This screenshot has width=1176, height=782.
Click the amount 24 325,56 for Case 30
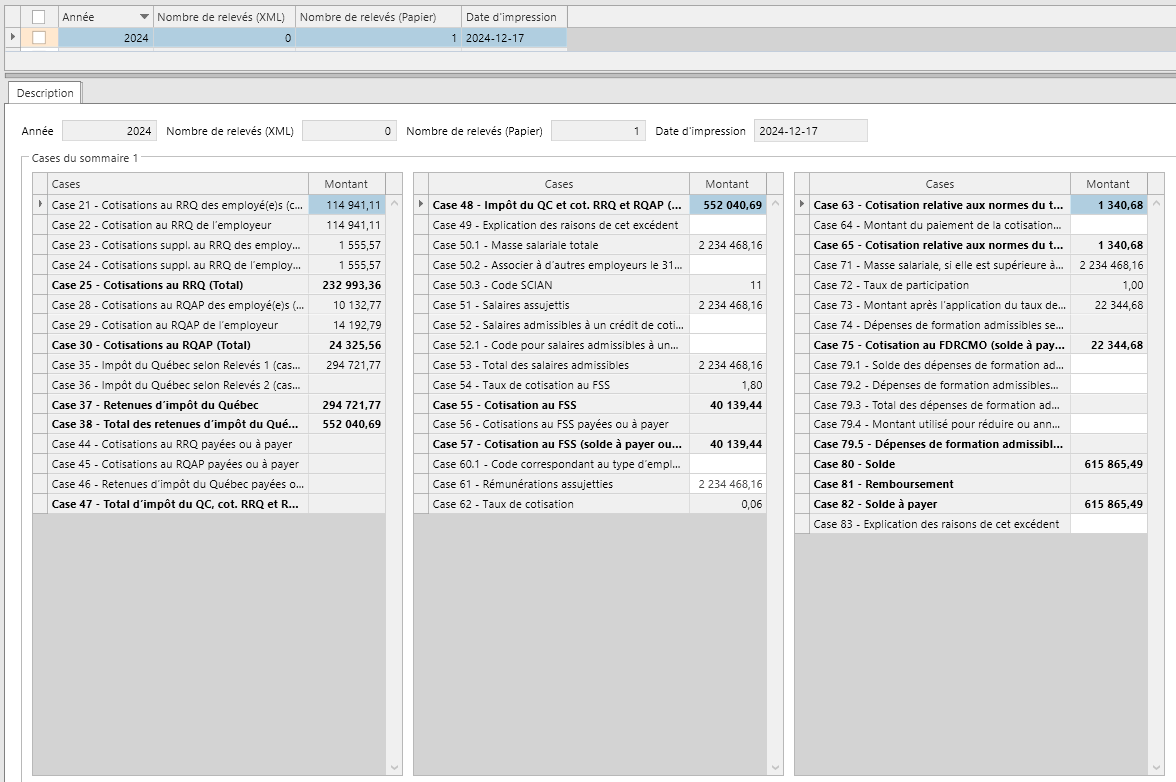(347, 345)
